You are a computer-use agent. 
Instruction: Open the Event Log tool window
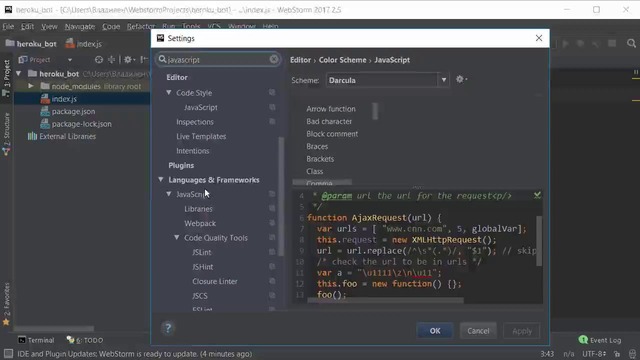tap(600, 340)
